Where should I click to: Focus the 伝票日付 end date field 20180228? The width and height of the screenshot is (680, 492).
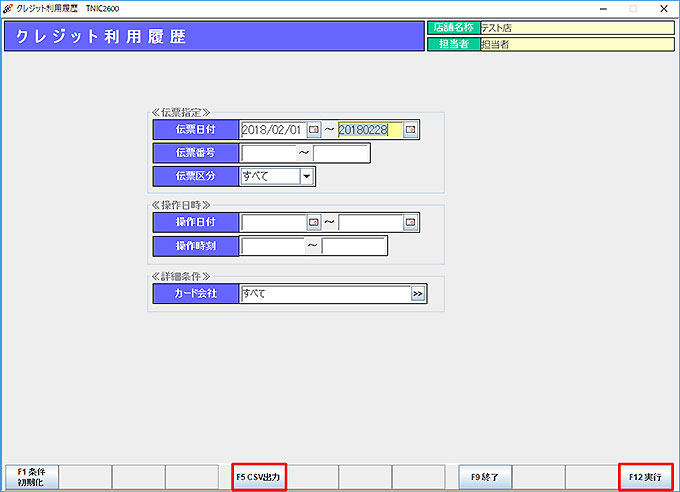pos(370,129)
